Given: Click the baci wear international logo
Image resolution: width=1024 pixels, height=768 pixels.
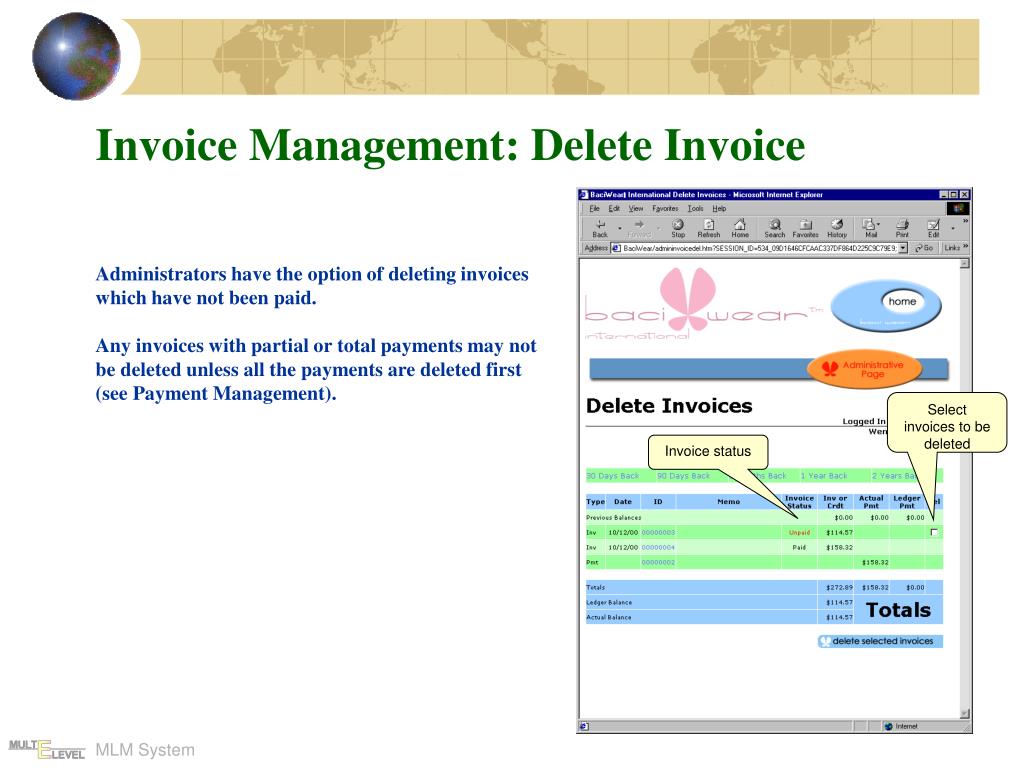Looking at the screenshot, I should tap(703, 304).
